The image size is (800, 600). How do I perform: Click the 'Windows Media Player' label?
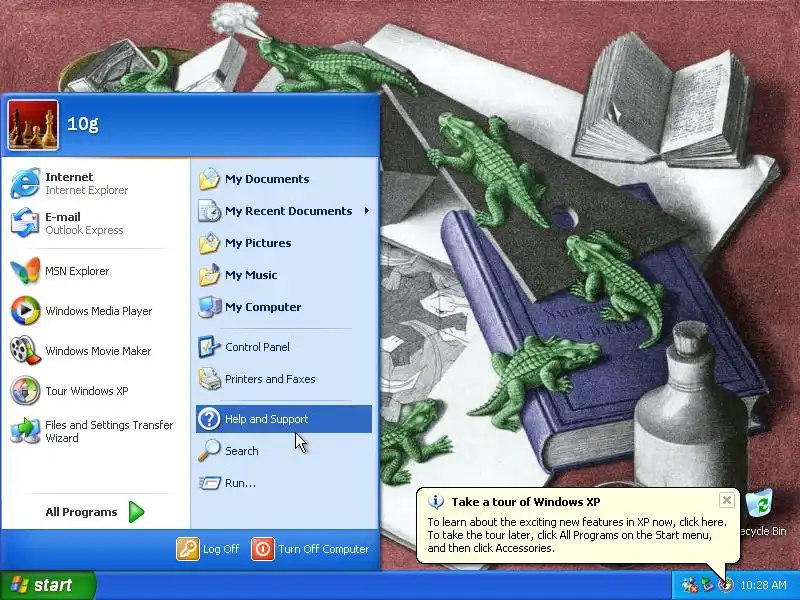98,311
